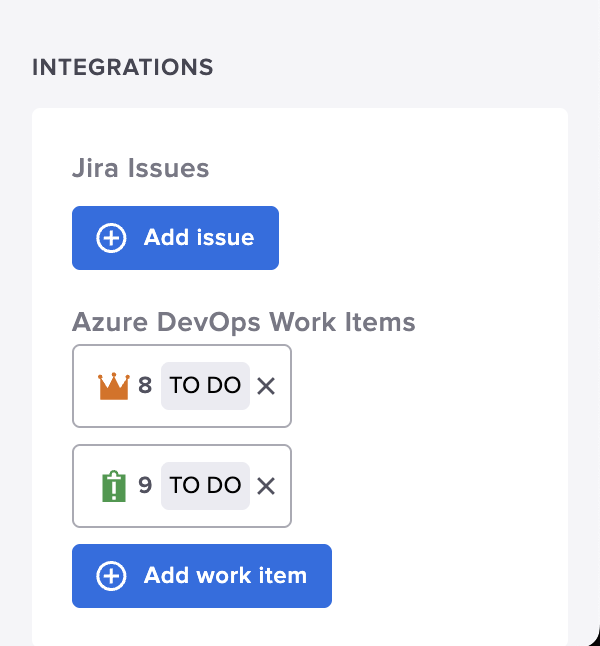Remove work item 9 with its X
The image size is (600, 646).
tap(266, 486)
